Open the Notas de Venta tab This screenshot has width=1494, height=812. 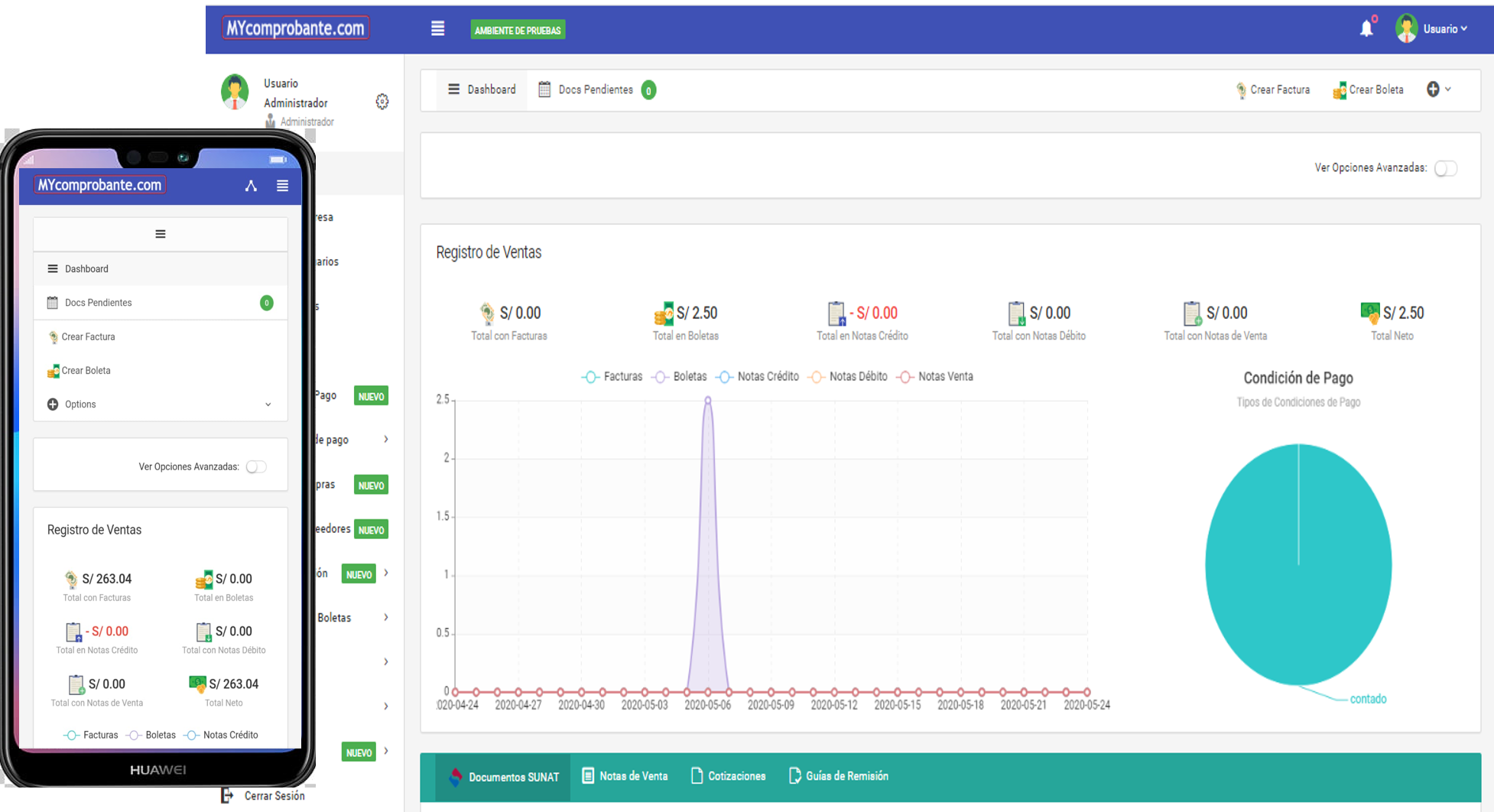click(x=625, y=776)
